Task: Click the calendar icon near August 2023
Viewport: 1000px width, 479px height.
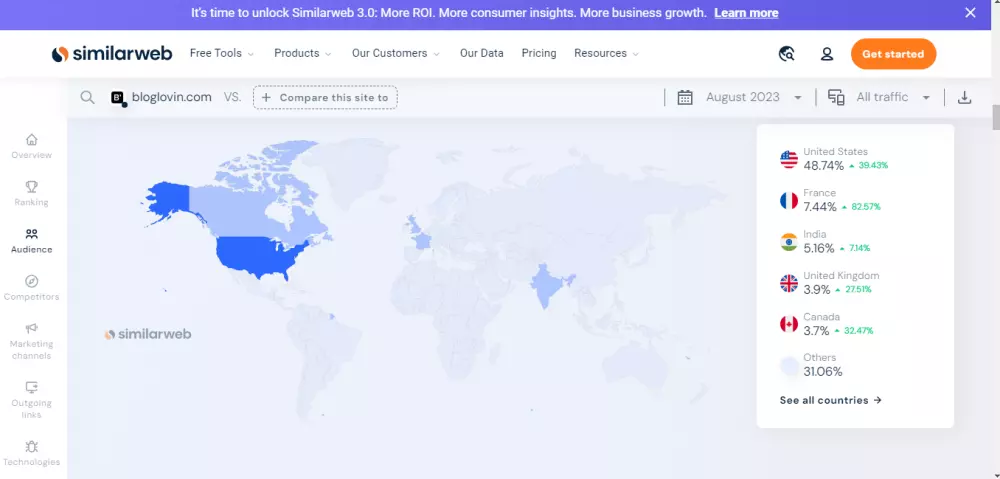Action: click(685, 98)
